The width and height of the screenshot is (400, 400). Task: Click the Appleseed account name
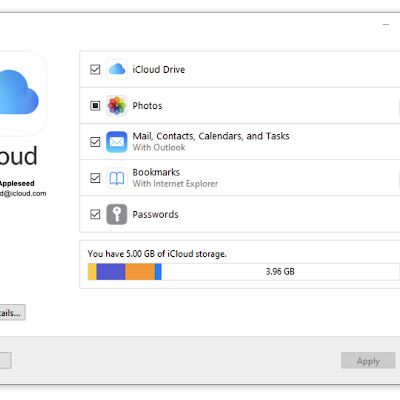[x=17, y=183]
